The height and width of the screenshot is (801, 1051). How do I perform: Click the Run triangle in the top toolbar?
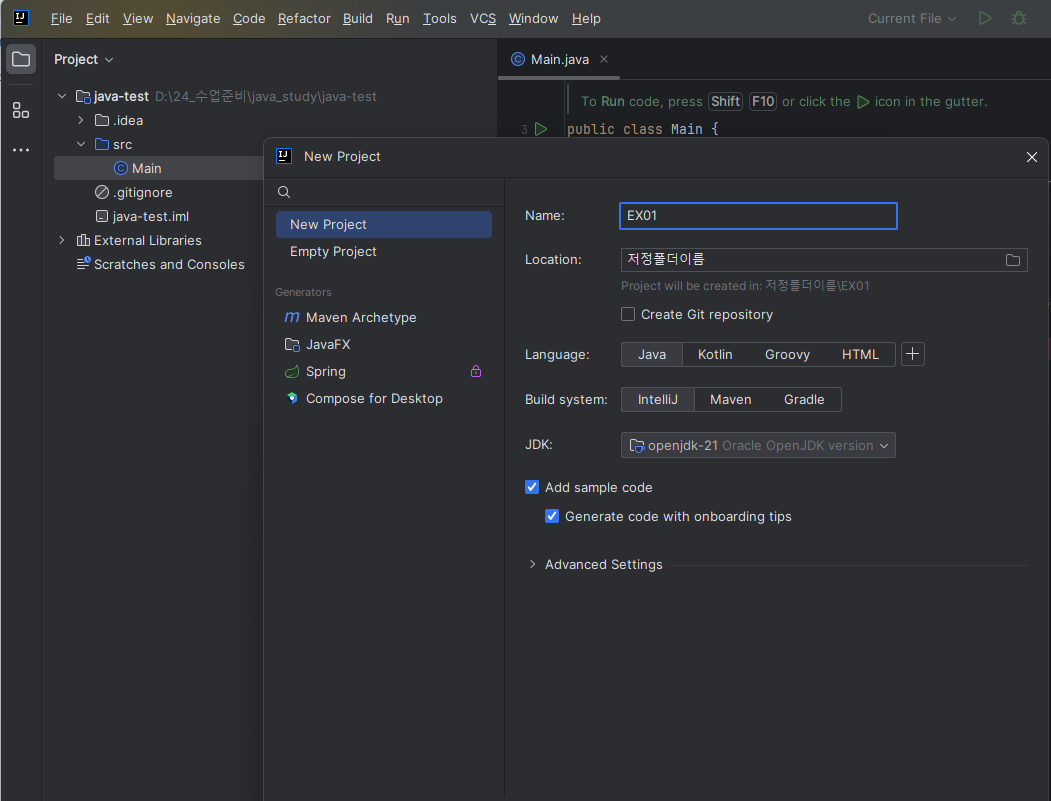pyautogui.click(x=985, y=18)
